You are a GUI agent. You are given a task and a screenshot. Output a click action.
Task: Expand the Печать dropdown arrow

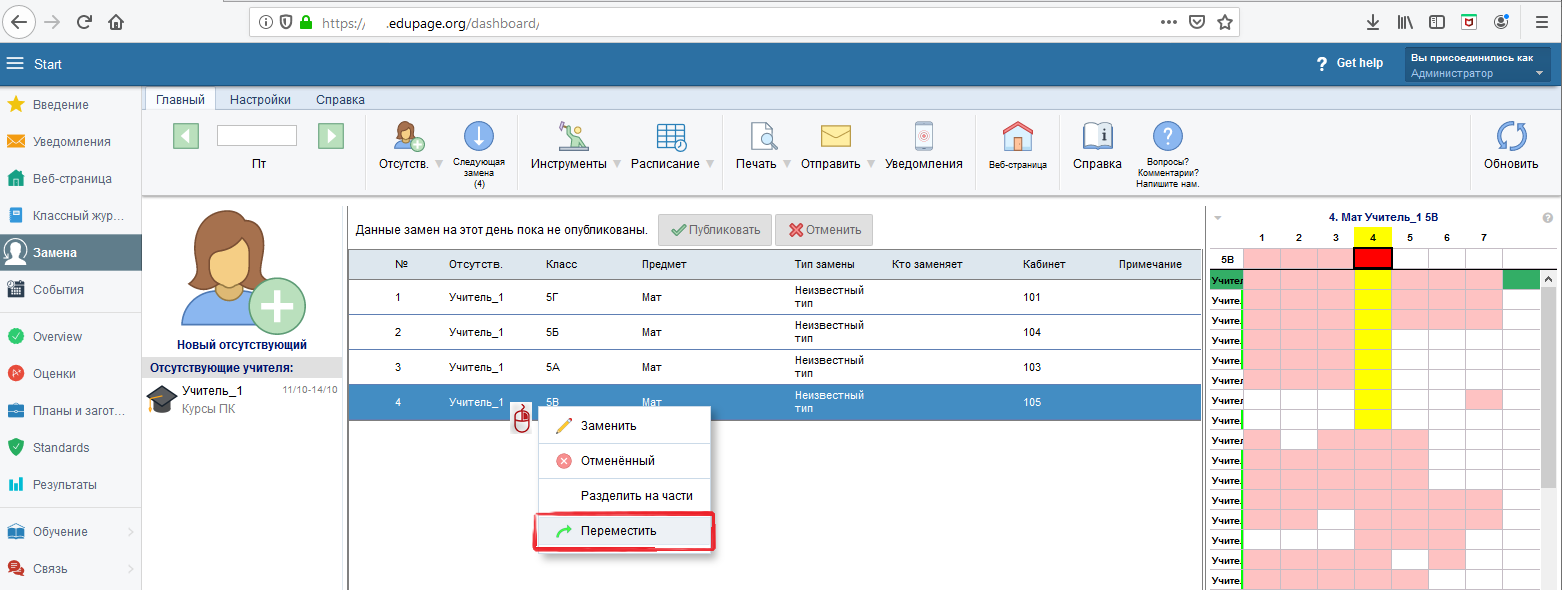pos(787,165)
